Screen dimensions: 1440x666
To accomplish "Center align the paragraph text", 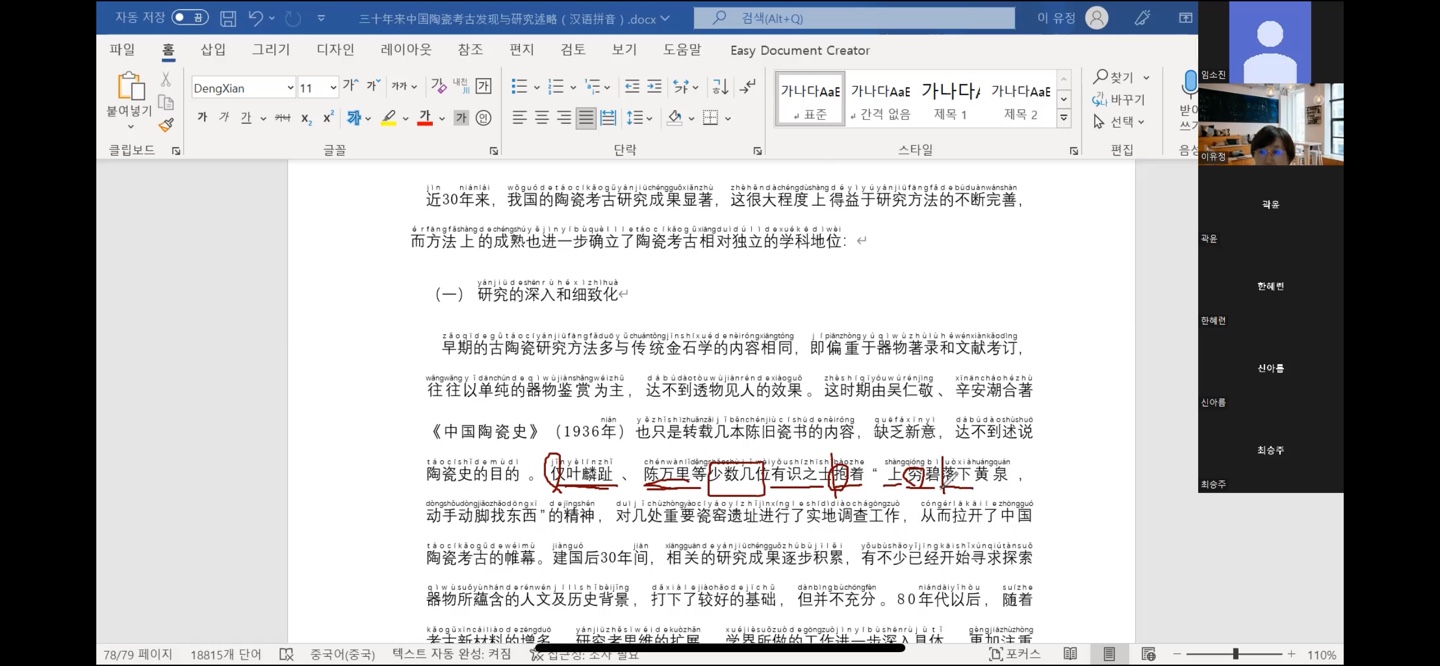I will [x=542, y=118].
